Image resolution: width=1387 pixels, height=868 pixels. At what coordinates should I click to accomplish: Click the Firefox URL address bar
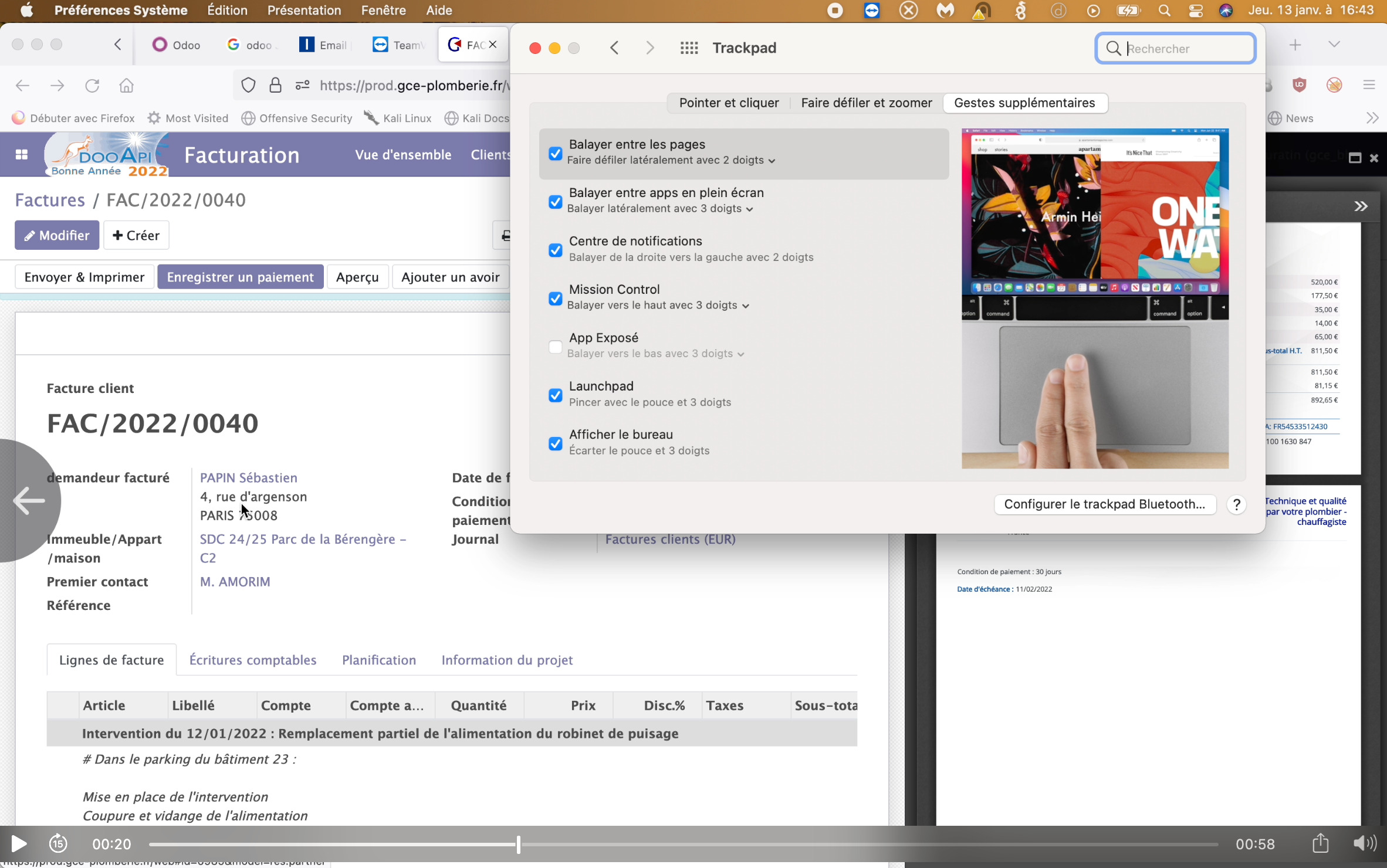click(x=414, y=86)
